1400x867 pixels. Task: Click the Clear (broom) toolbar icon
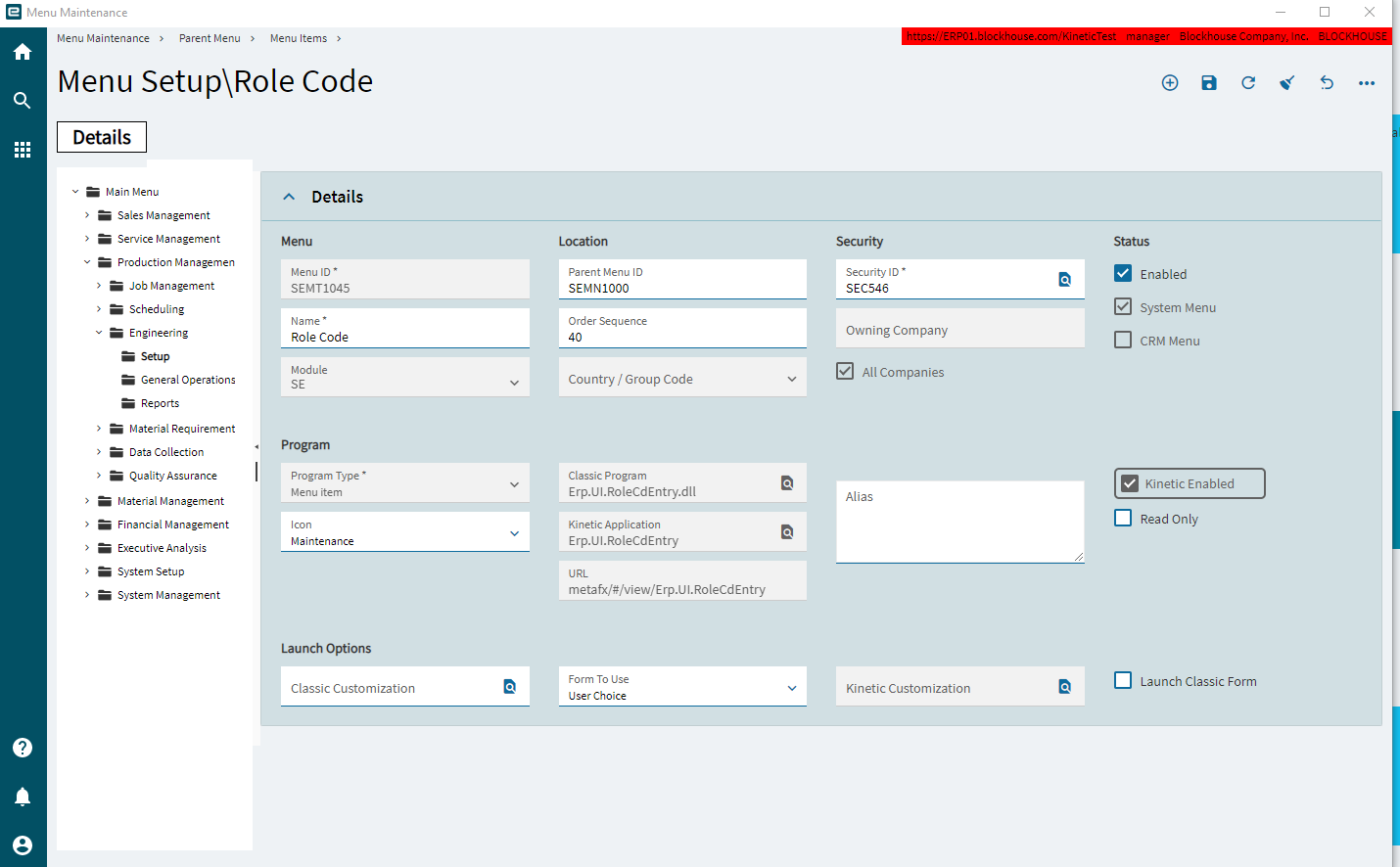coord(1287,83)
